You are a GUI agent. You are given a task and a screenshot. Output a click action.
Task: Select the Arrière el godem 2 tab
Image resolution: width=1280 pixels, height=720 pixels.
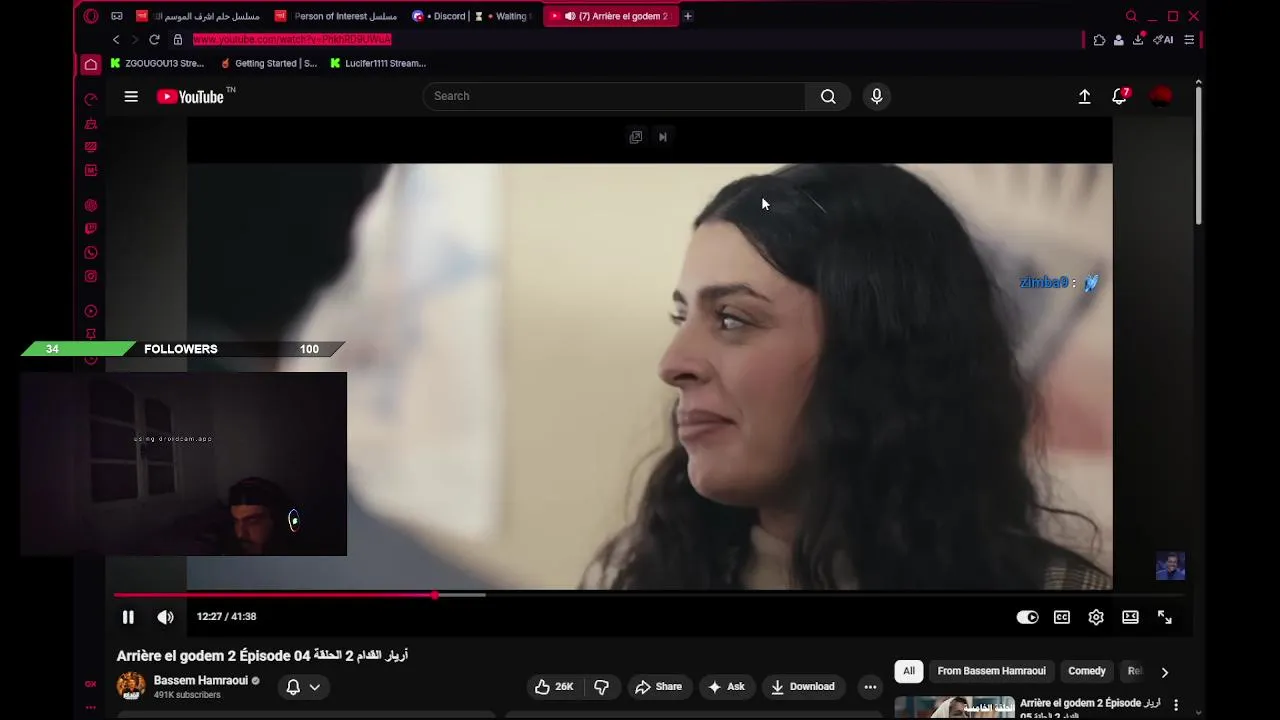click(609, 16)
